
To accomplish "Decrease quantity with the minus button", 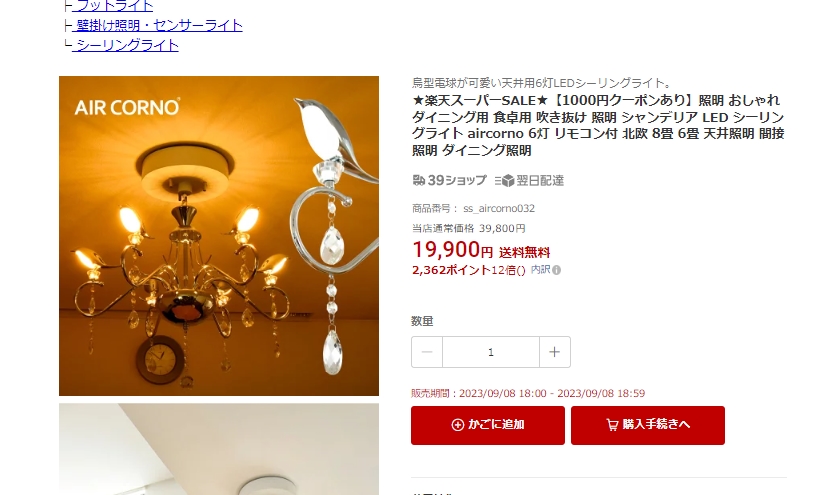I will [x=427, y=352].
